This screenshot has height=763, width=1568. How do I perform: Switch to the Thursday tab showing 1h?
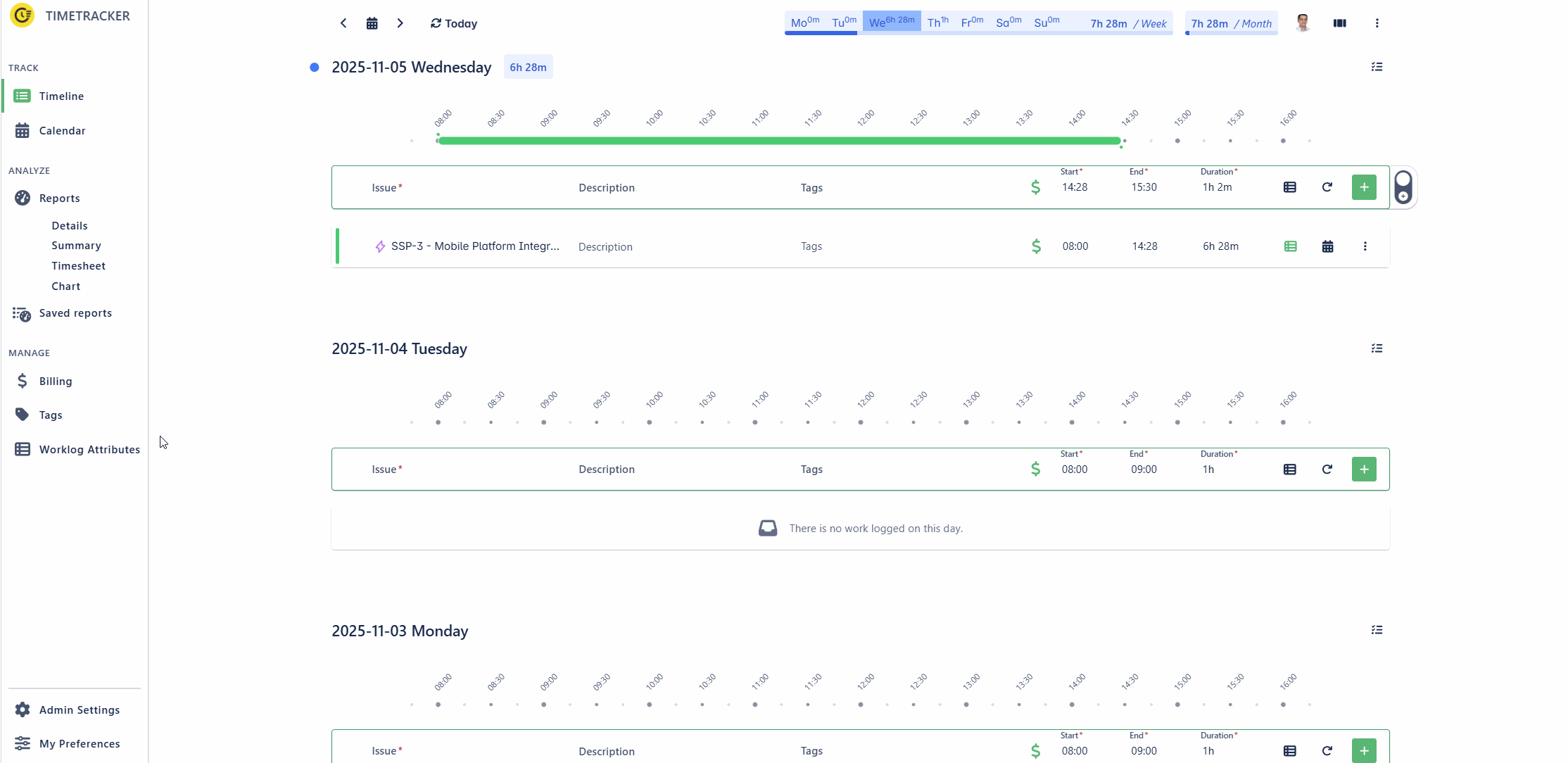[x=937, y=22]
